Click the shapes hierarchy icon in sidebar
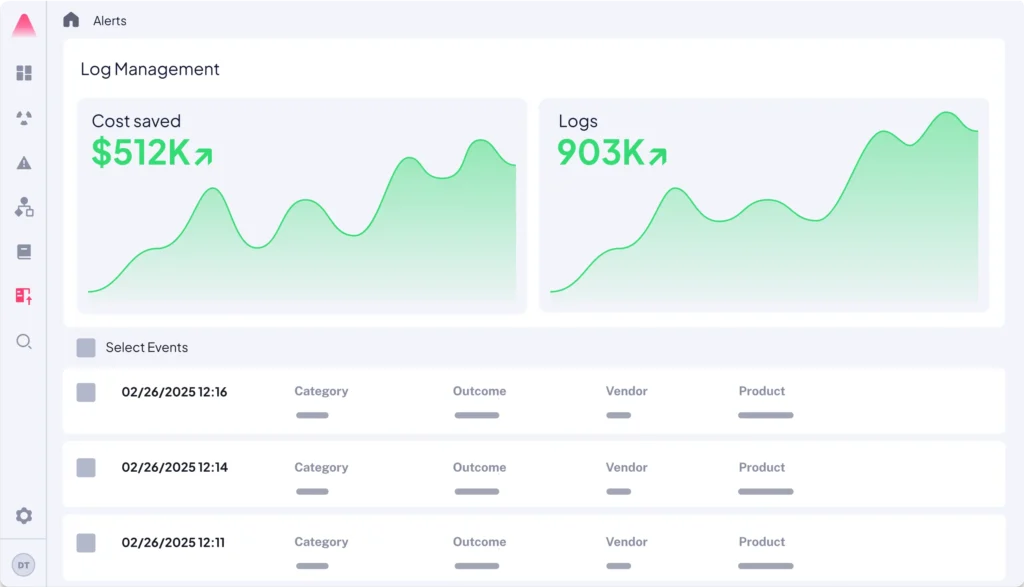 [24, 207]
